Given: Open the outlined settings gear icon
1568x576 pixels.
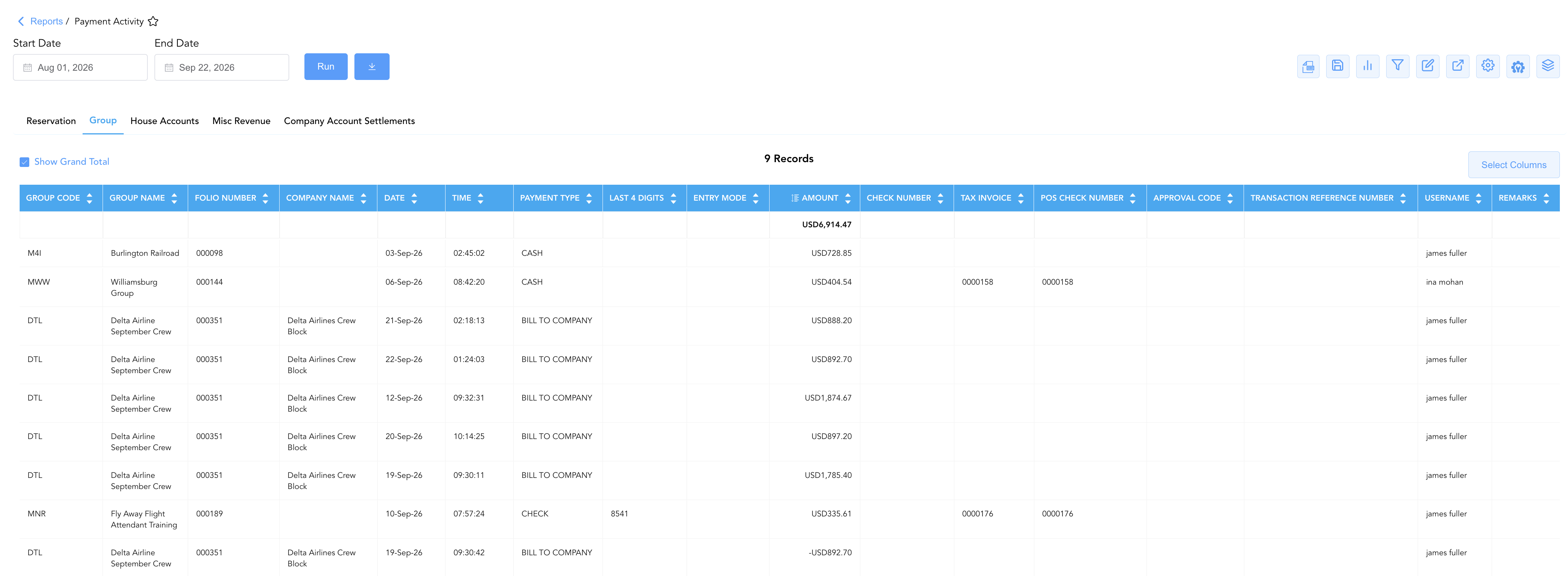Looking at the screenshot, I should click(1488, 66).
